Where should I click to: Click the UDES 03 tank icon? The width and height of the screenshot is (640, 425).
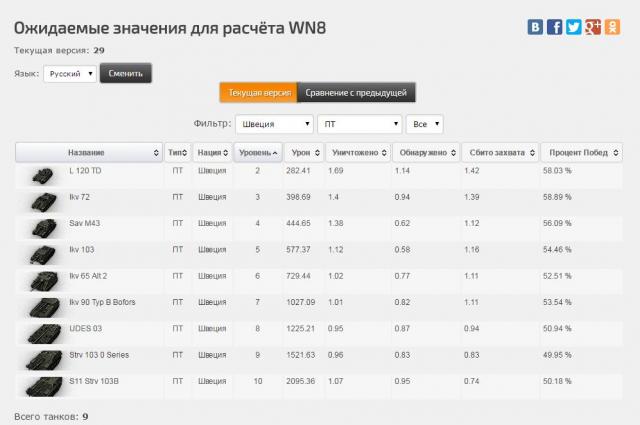coord(43,331)
